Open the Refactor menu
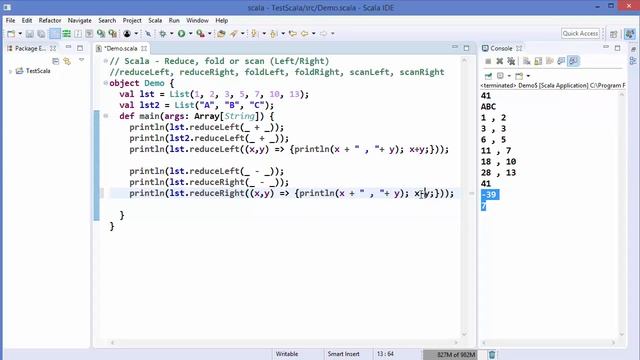 coord(50,20)
